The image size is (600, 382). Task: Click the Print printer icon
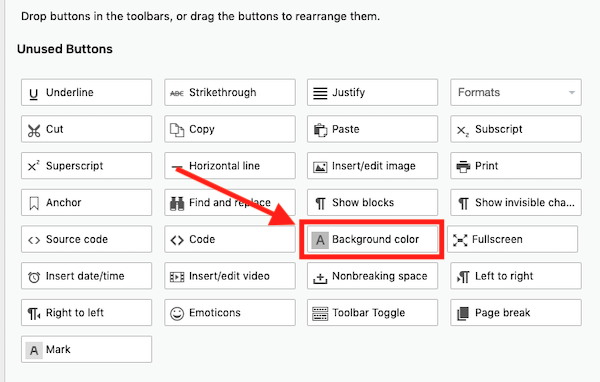tap(463, 167)
